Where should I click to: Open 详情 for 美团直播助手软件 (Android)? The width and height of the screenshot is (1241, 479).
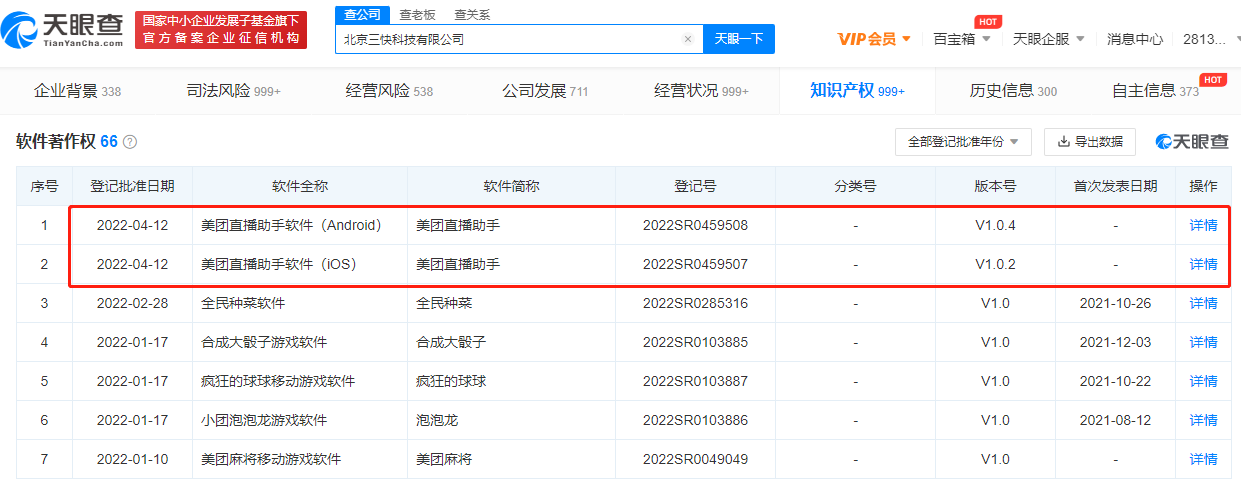(x=1203, y=225)
